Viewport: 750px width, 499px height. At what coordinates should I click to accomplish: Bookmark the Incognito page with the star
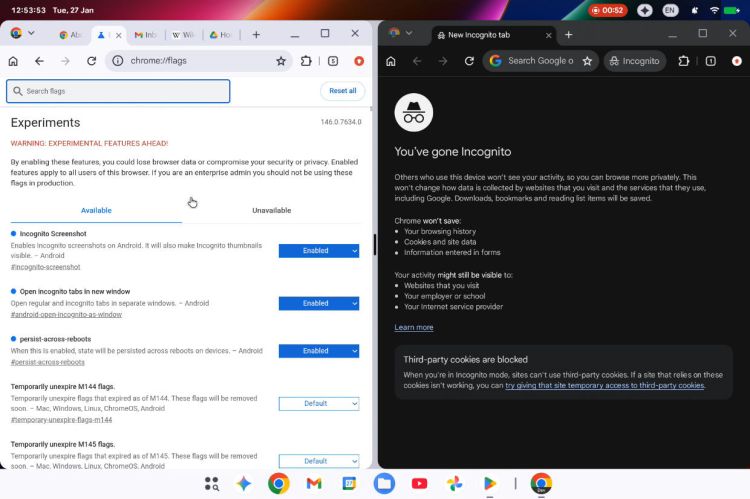click(587, 61)
